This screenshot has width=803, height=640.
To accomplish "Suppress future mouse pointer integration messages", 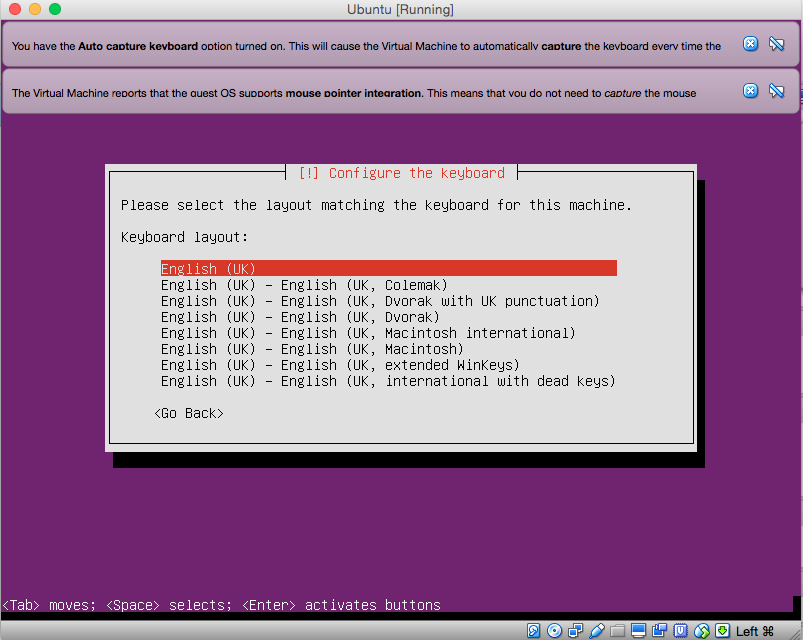I will pos(776,91).
